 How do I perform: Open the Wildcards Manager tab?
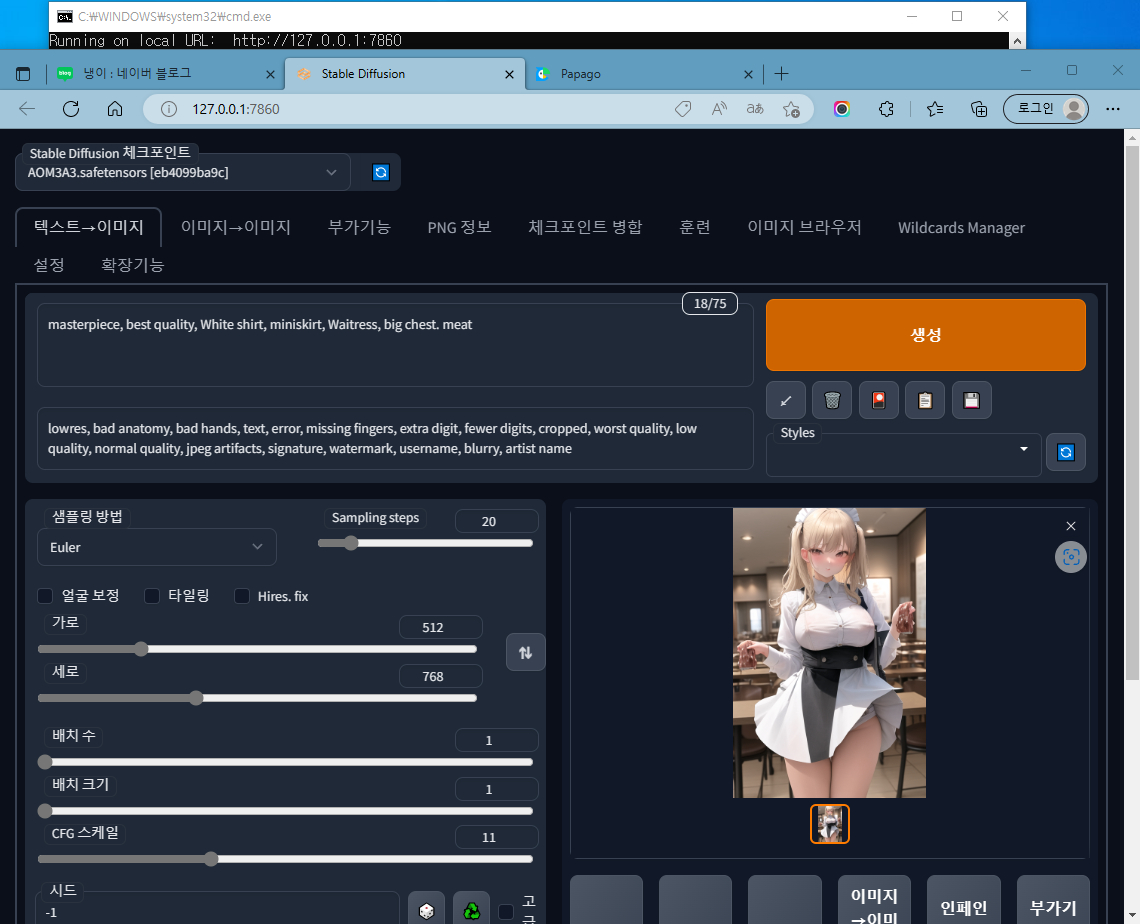click(961, 228)
